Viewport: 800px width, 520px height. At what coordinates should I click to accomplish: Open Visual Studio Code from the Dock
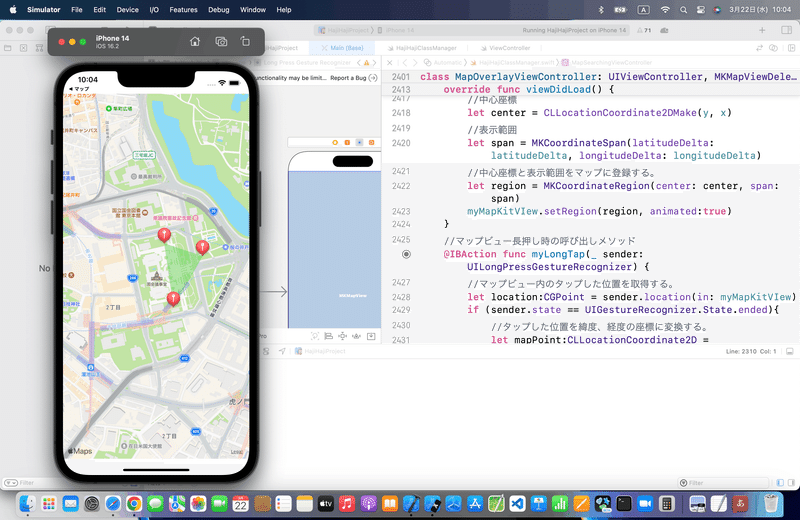[517, 504]
